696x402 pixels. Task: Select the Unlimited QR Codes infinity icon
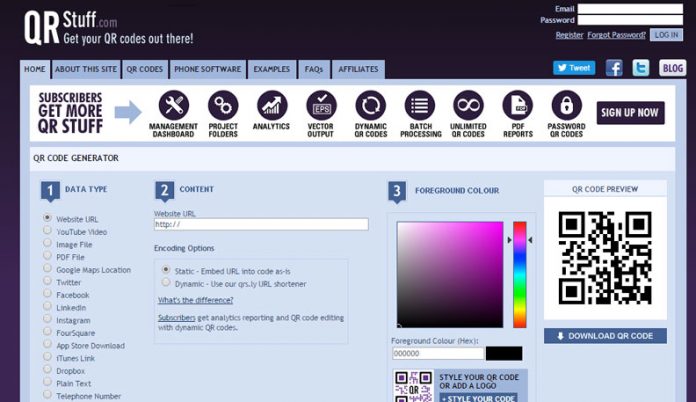468,106
